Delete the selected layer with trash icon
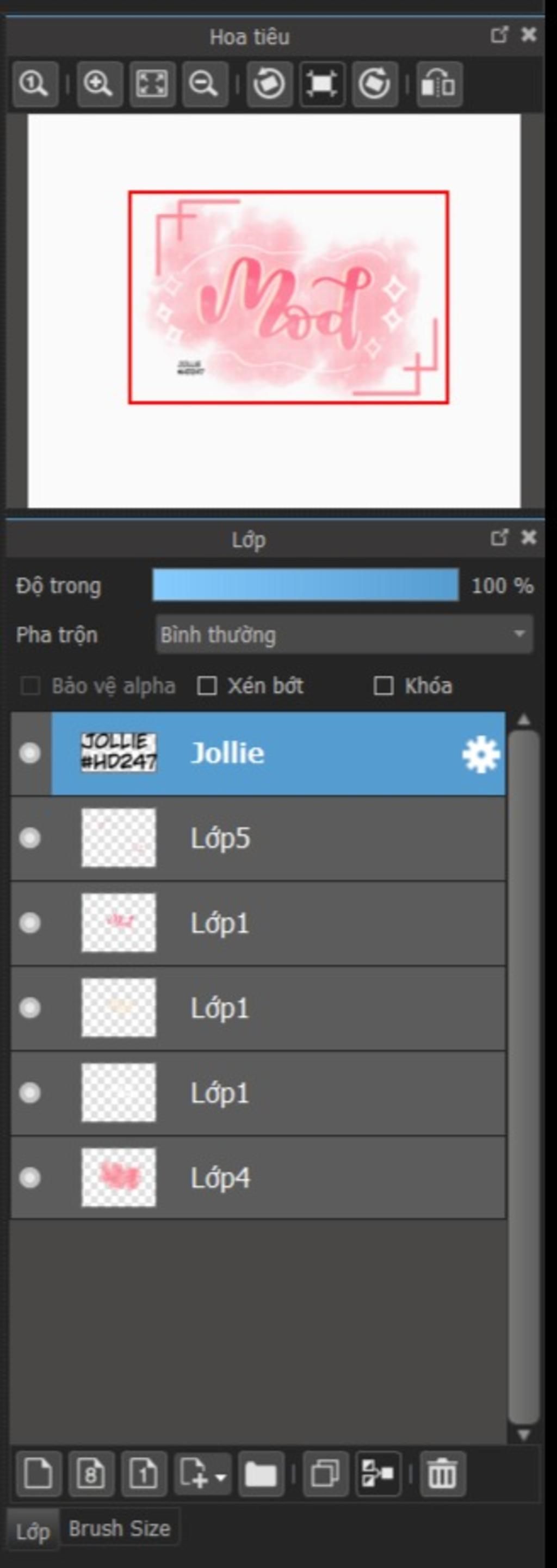 [443, 1474]
